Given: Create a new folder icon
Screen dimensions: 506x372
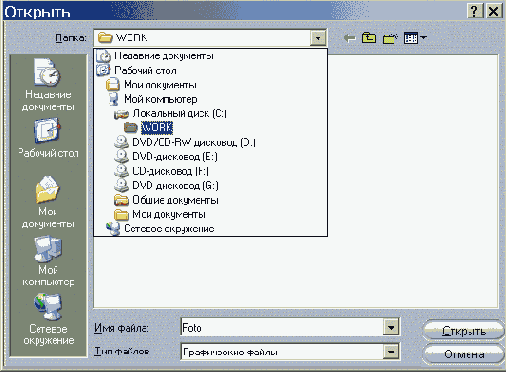Looking at the screenshot, I should pyautogui.click(x=390, y=38).
